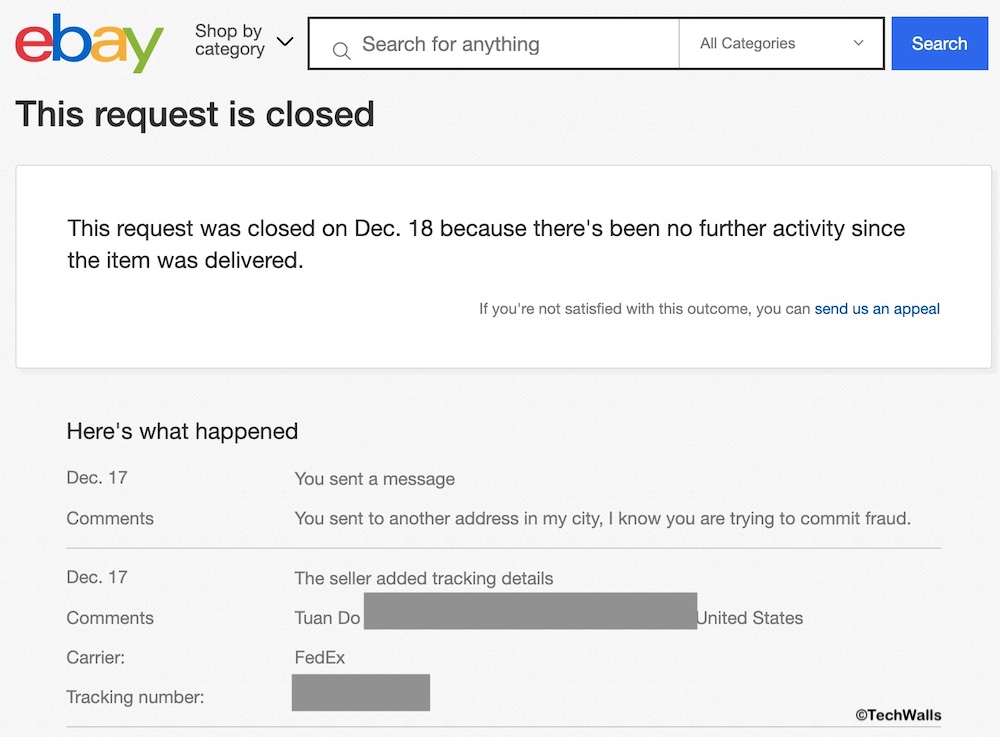The image size is (1000, 737).
Task: Open the Shop by category menu label
Action: 229,41
